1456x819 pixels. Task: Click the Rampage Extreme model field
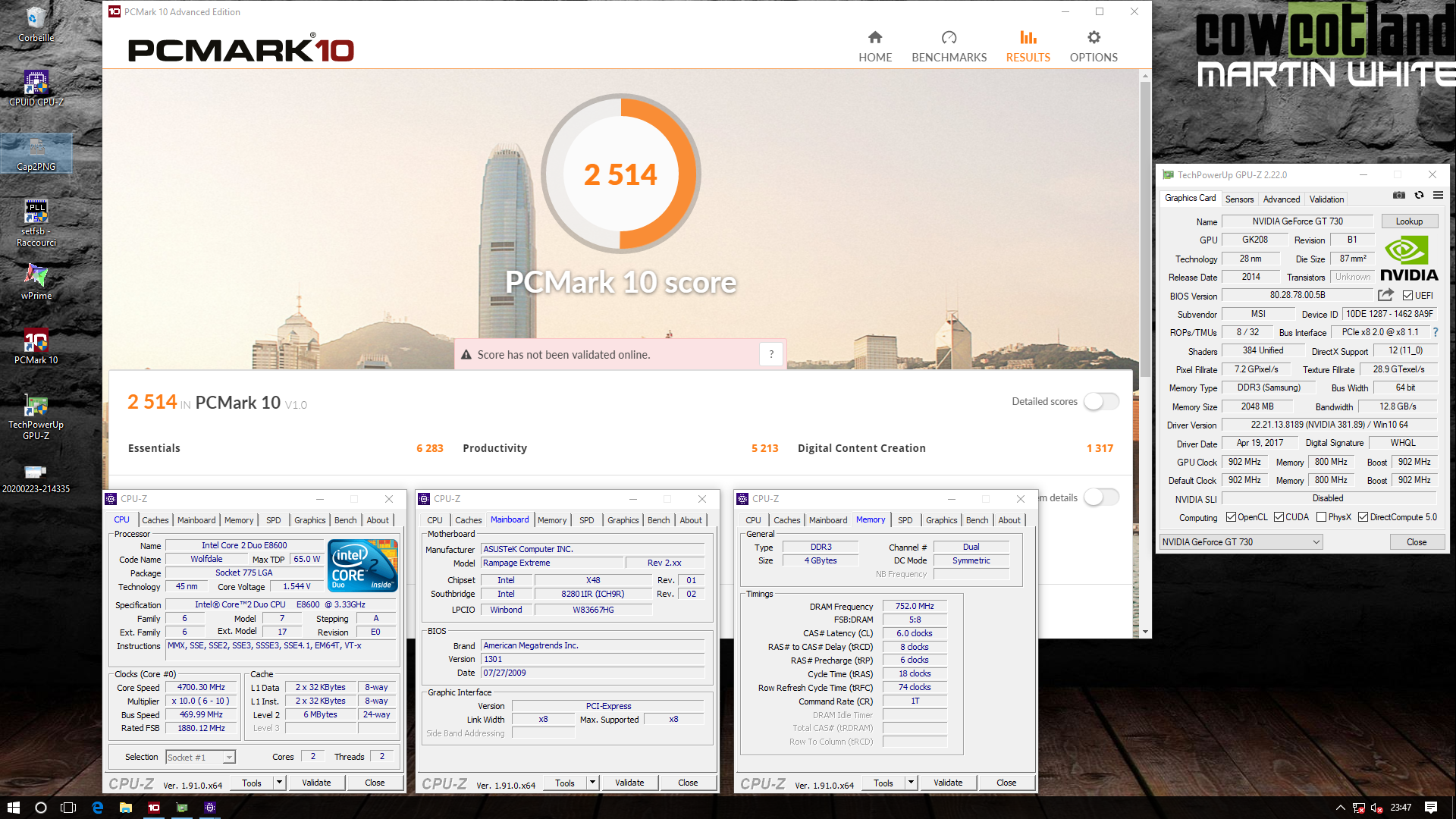point(552,563)
